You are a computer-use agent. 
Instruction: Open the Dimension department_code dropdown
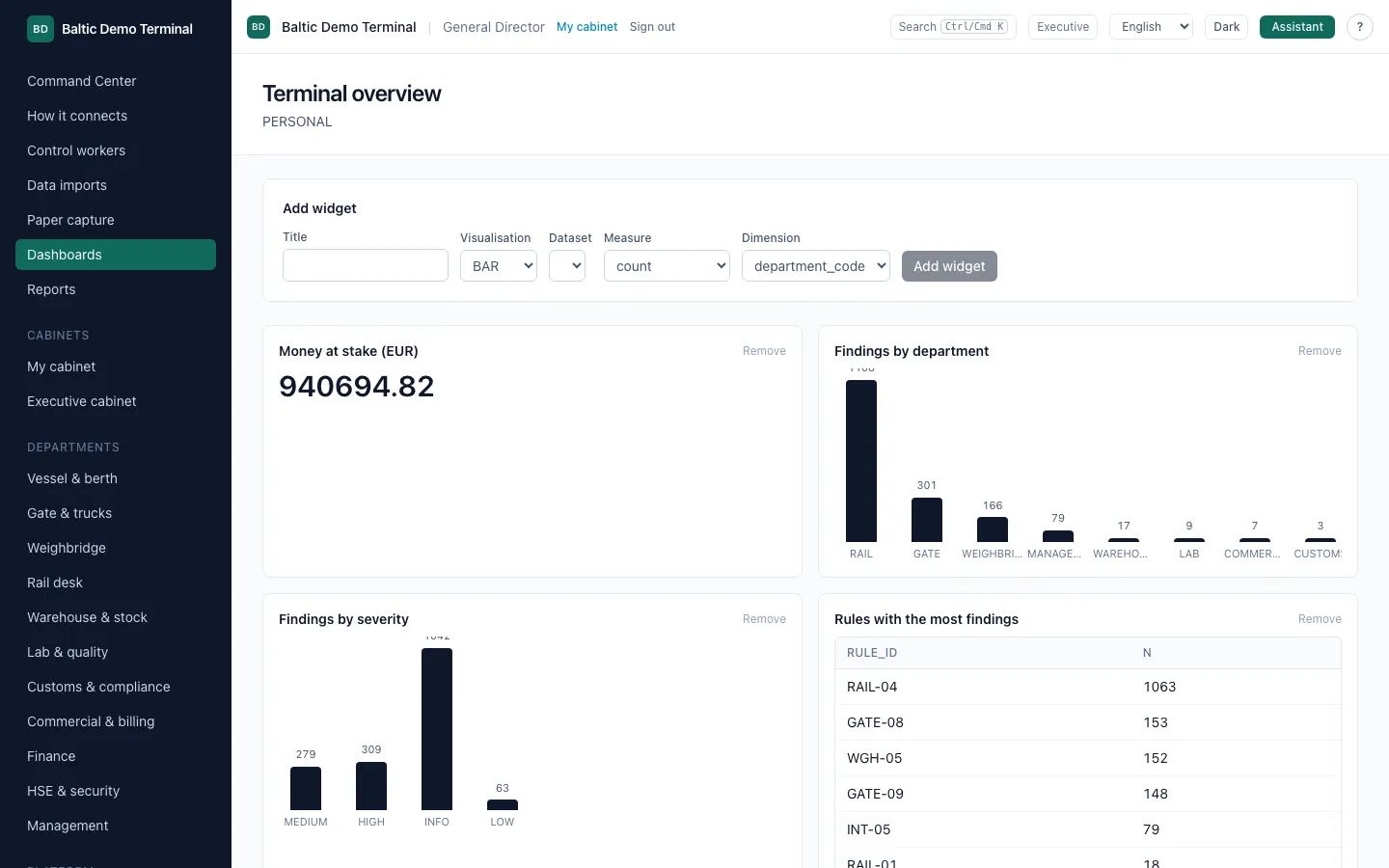click(816, 266)
